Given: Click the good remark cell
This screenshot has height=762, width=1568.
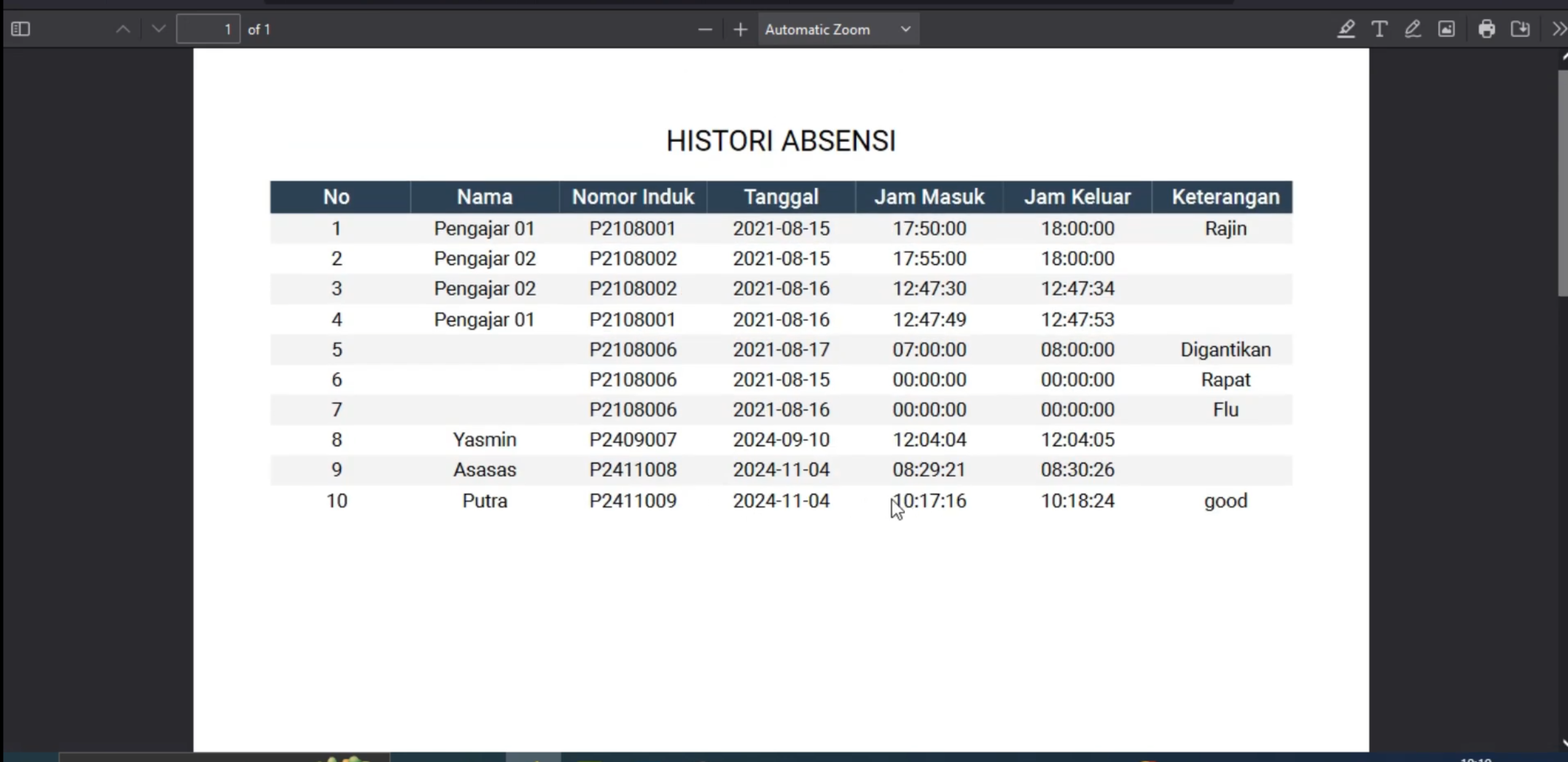Looking at the screenshot, I should click(x=1226, y=501).
